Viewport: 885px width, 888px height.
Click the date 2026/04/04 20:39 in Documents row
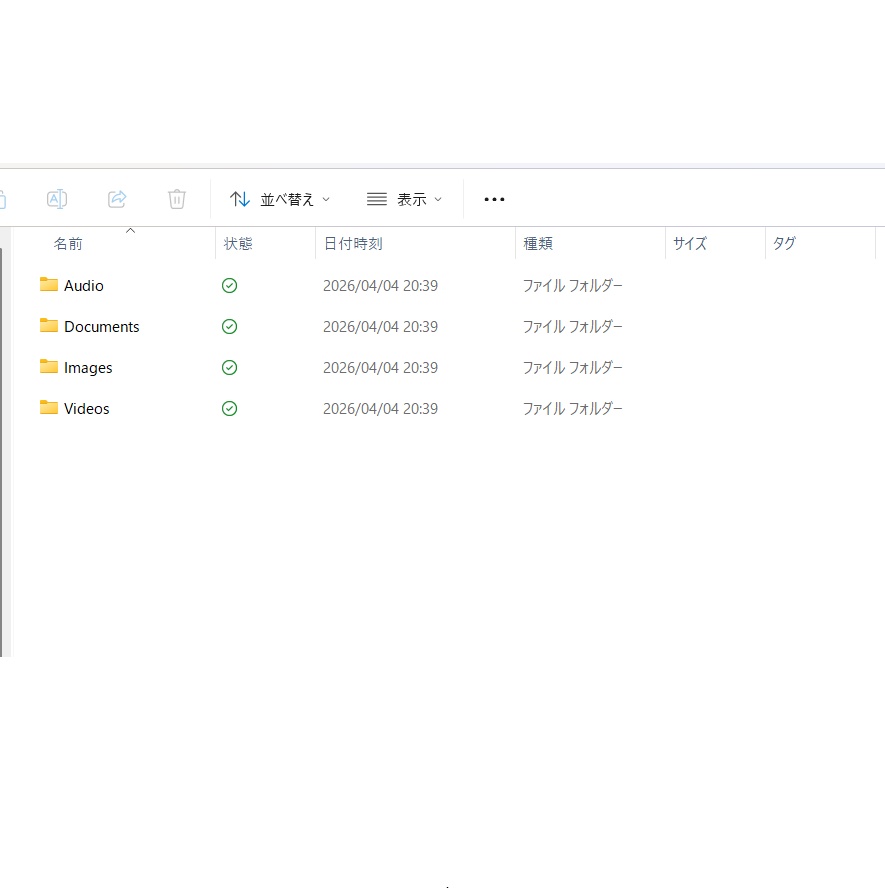coord(380,327)
